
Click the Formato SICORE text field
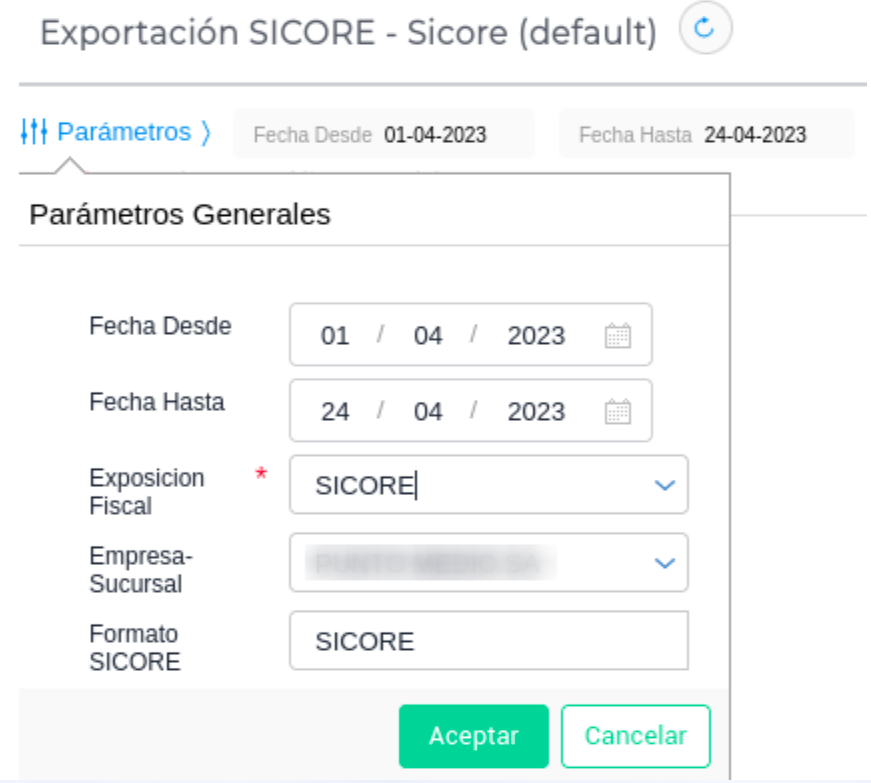click(488, 641)
